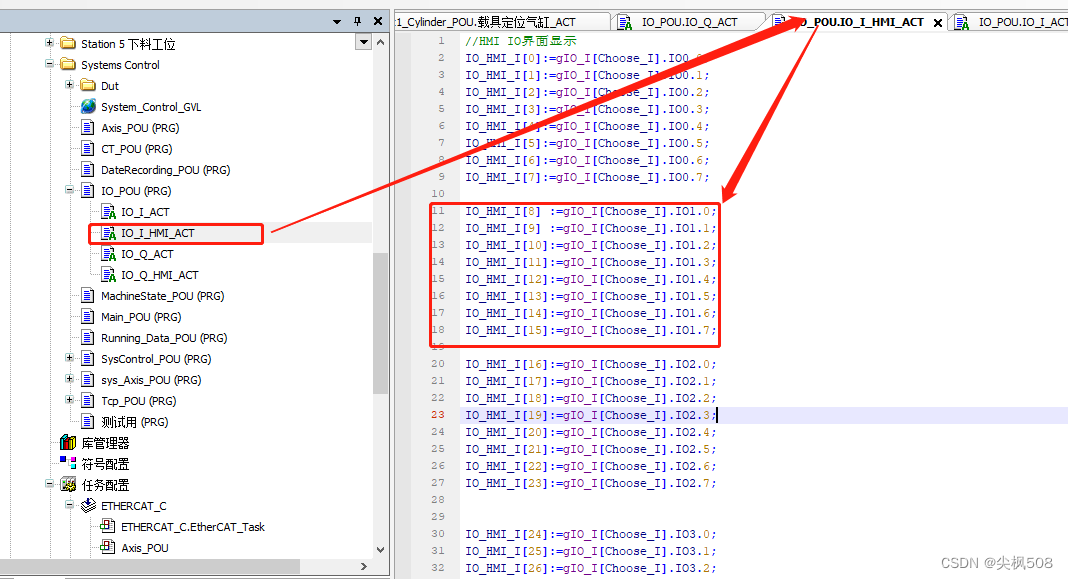The width and height of the screenshot is (1068, 579).
Task: Click line number 23 in gutter
Action: 437,415
